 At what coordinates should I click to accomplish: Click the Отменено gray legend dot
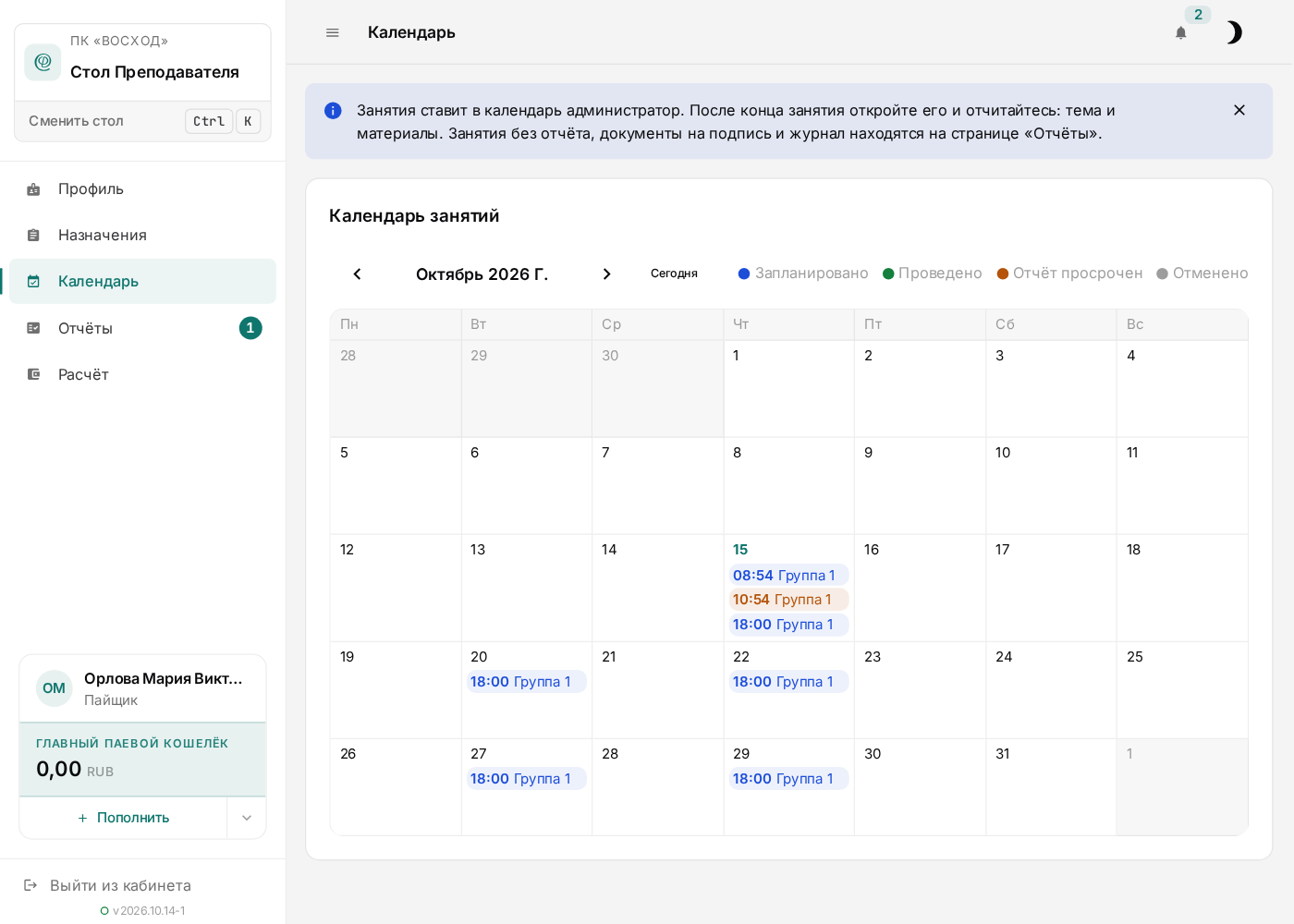[1163, 274]
